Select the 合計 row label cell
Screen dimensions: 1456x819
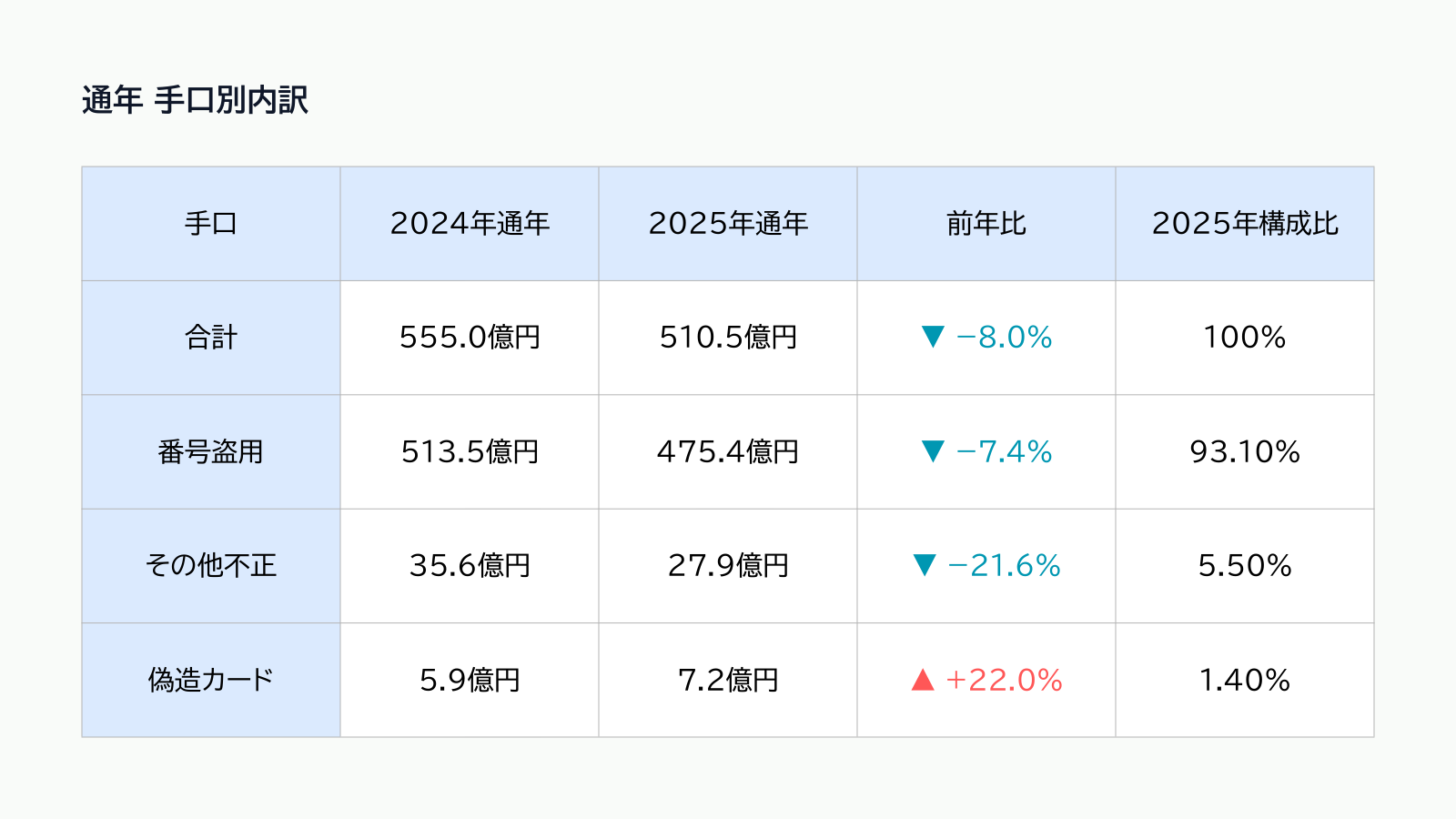[x=211, y=338]
